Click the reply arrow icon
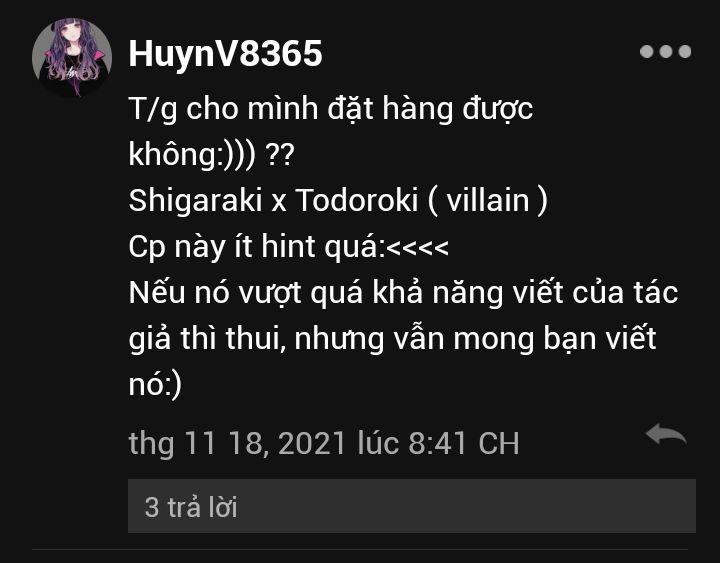This screenshot has height=563, width=720. (666, 434)
